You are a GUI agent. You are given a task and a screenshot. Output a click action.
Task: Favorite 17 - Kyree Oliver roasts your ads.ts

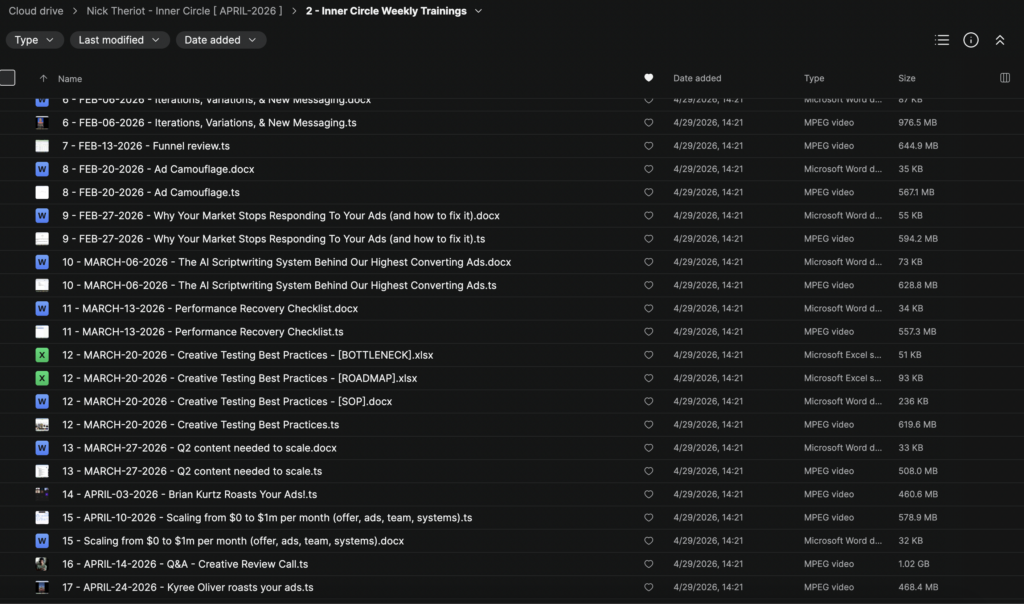tap(648, 587)
